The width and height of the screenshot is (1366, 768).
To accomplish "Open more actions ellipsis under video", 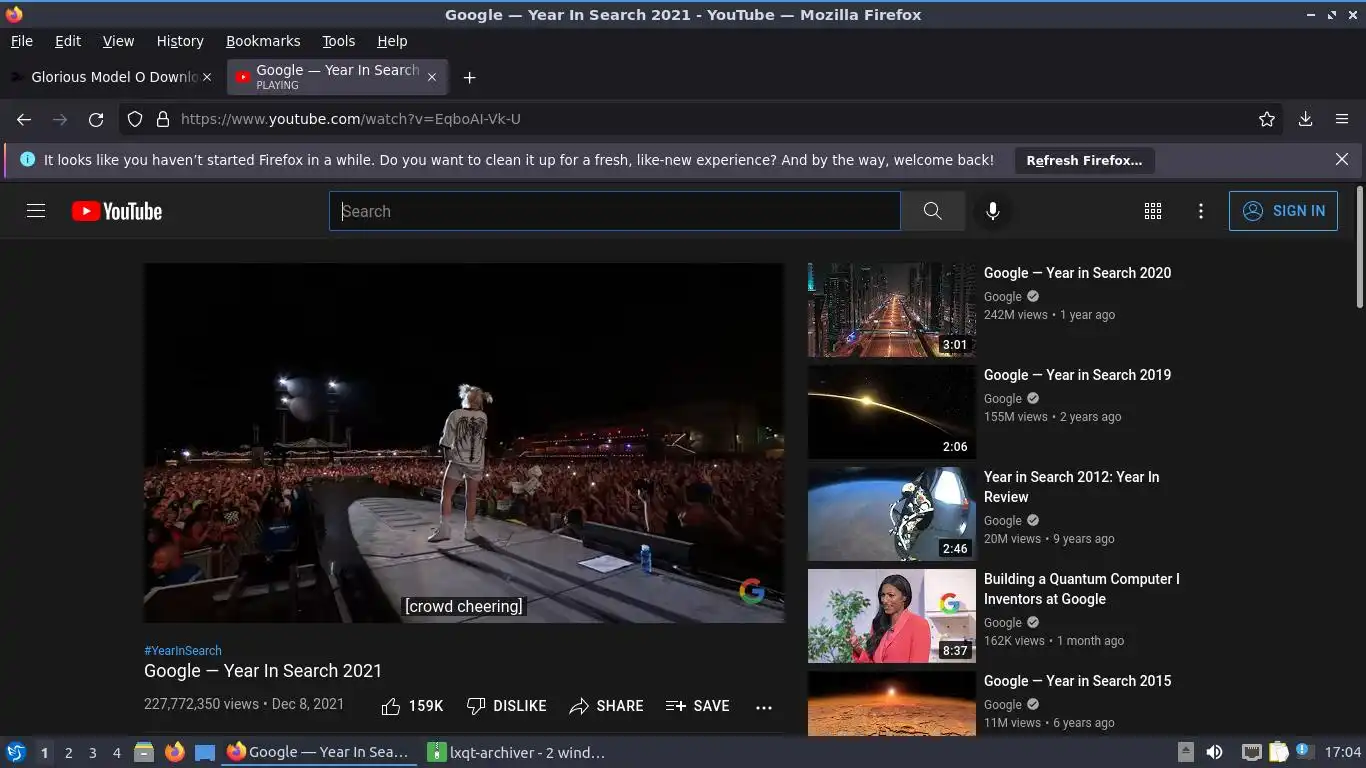I will click(x=764, y=707).
